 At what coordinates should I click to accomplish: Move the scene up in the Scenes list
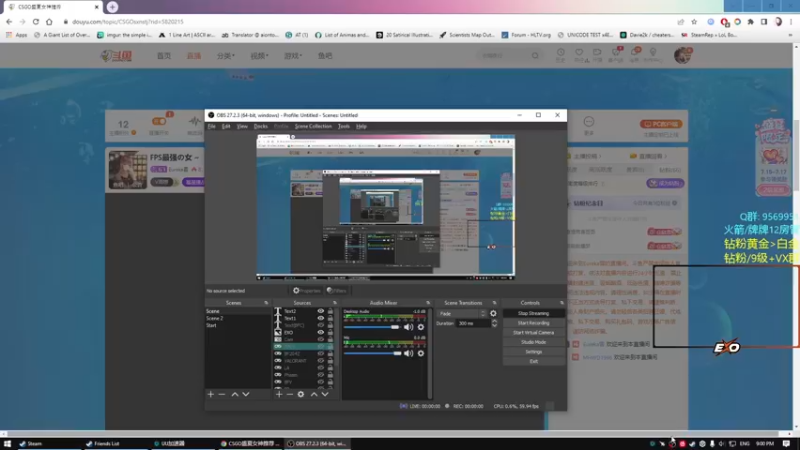coord(235,394)
